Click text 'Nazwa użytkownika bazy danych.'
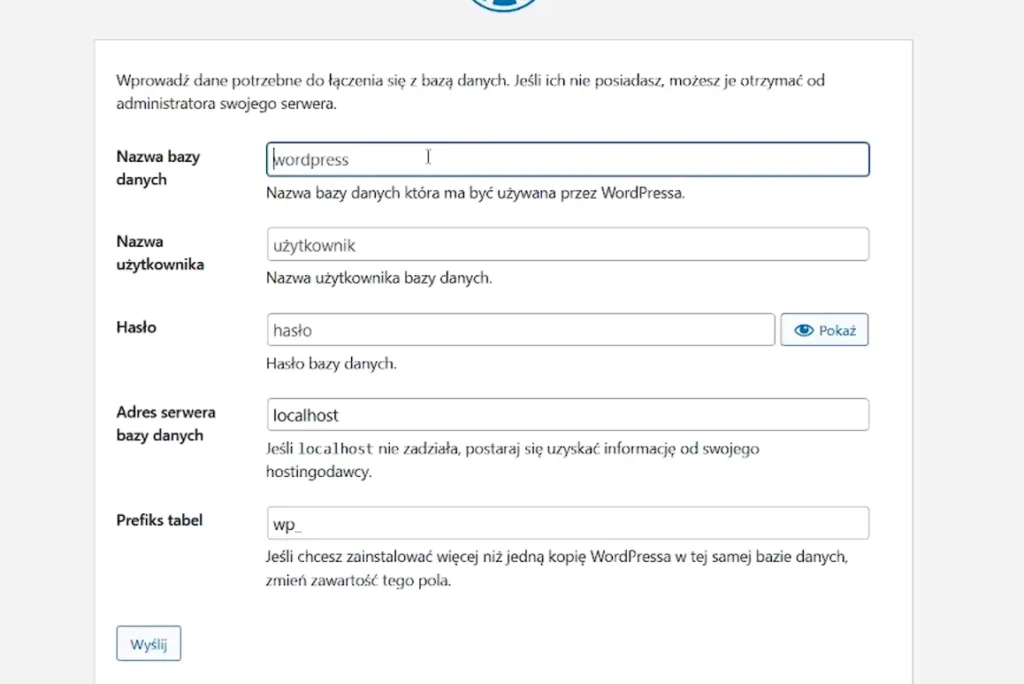Screen dimensions: 1024x684 point(379,278)
